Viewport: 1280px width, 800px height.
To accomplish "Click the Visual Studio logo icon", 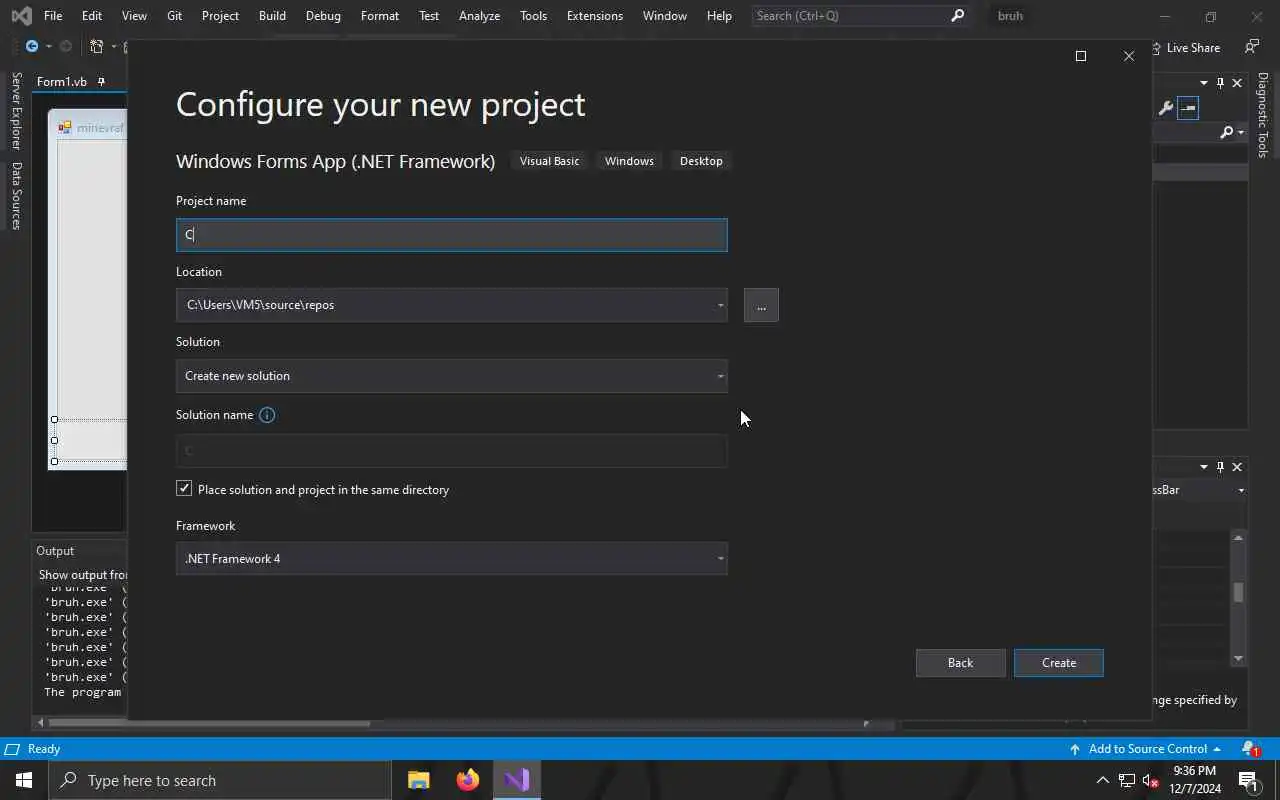I will (21, 16).
